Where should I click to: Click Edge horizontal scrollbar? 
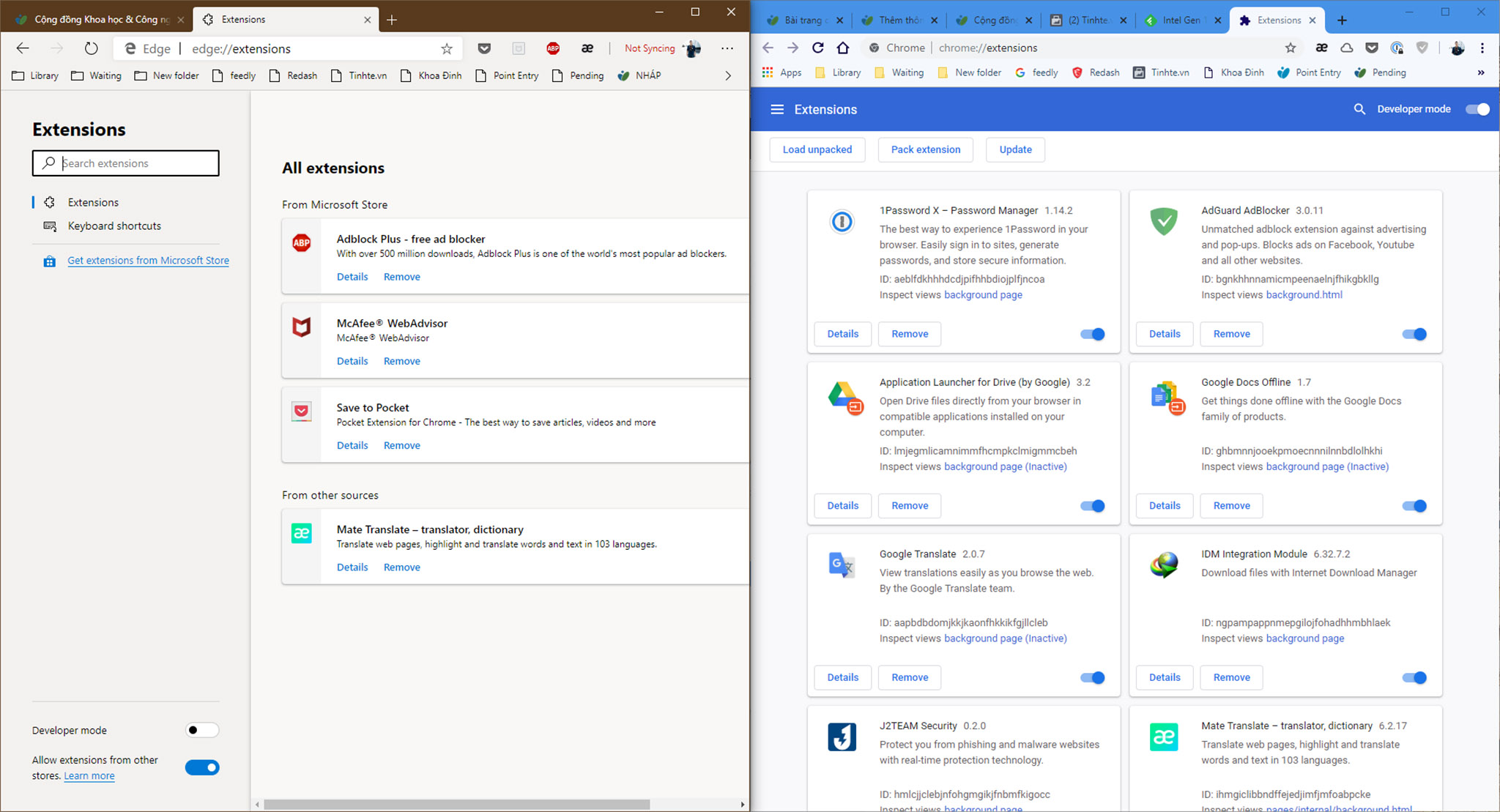coord(456,804)
